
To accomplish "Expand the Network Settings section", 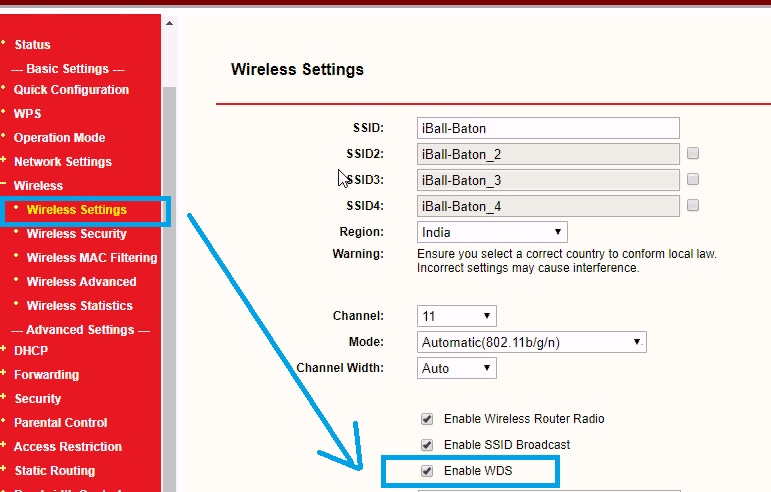I will coord(62,162).
